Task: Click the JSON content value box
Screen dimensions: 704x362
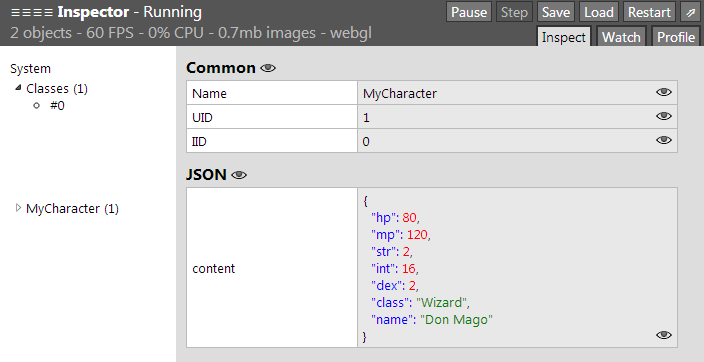Action: click(x=517, y=268)
